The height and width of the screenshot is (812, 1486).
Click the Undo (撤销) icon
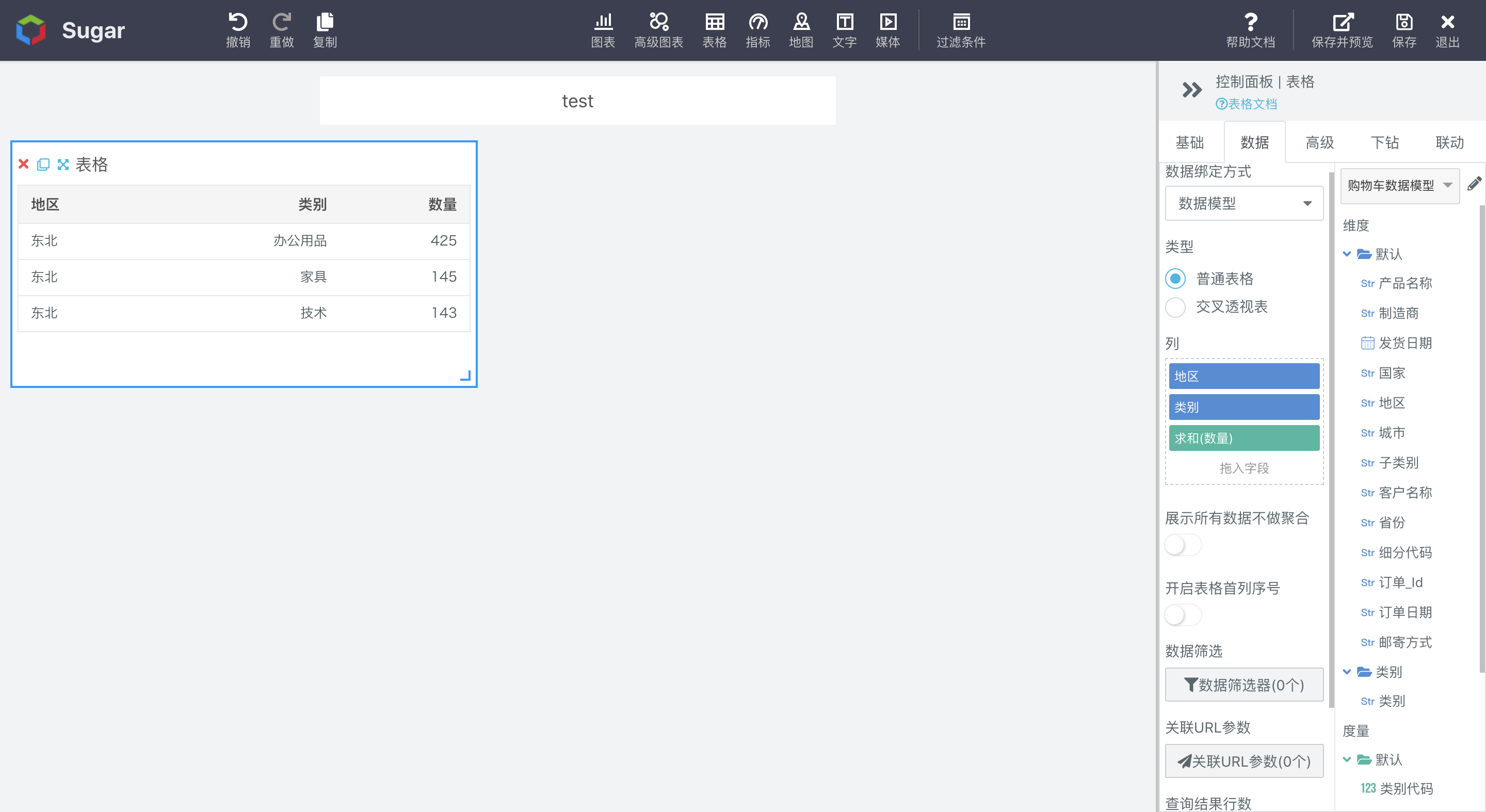tap(238, 22)
